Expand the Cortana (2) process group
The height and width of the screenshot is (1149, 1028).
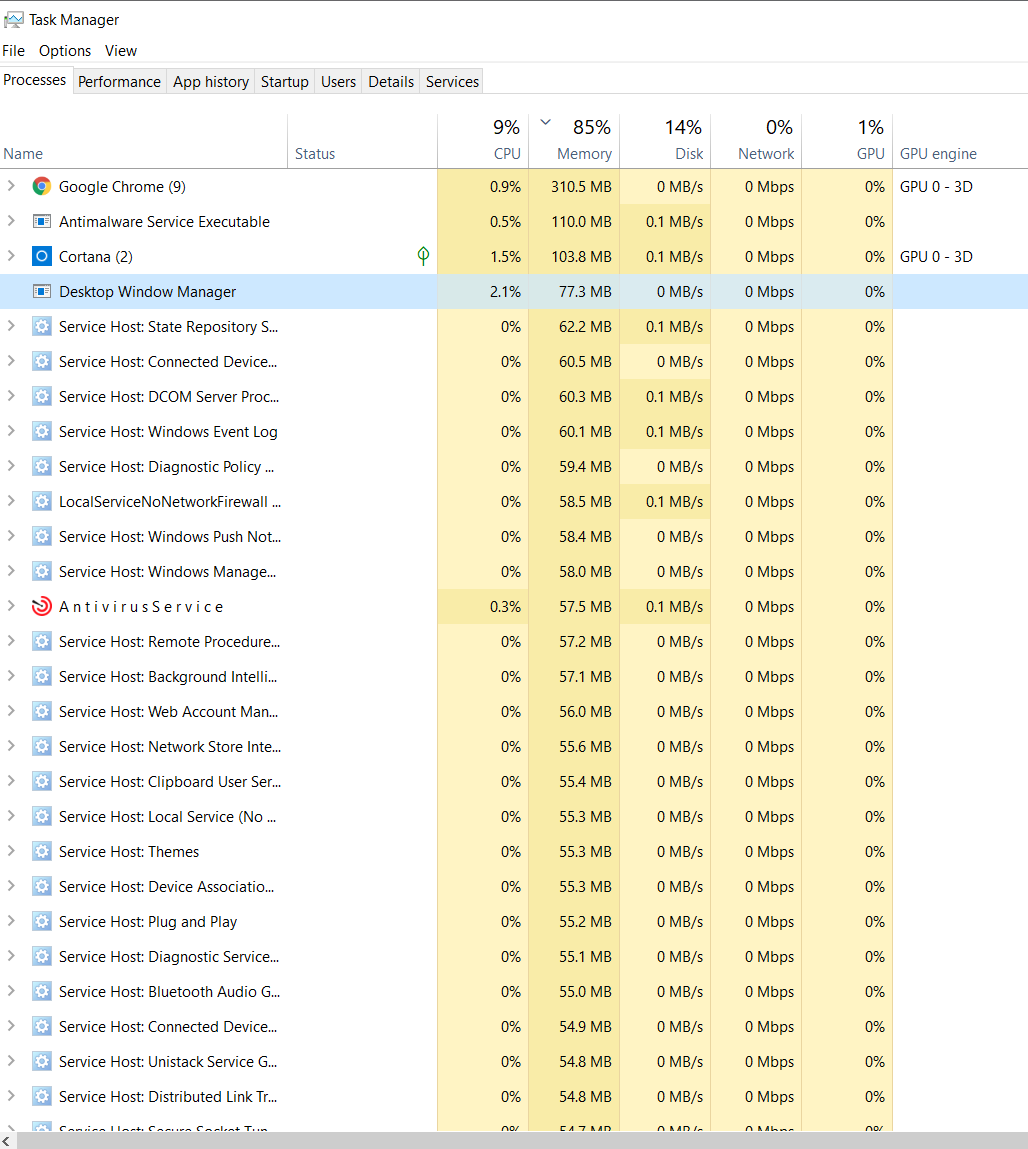[11, 256]
